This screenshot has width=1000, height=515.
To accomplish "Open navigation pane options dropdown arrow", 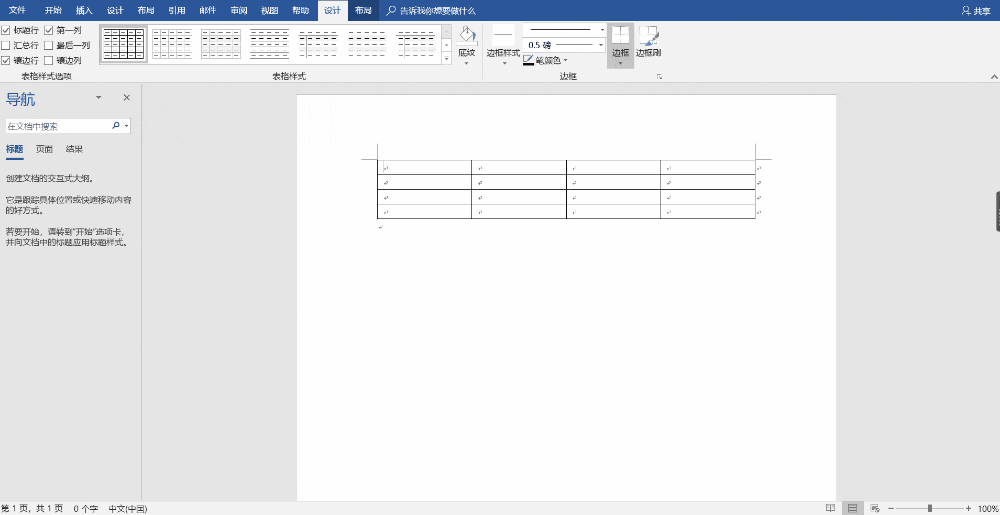I will point(98,98).
